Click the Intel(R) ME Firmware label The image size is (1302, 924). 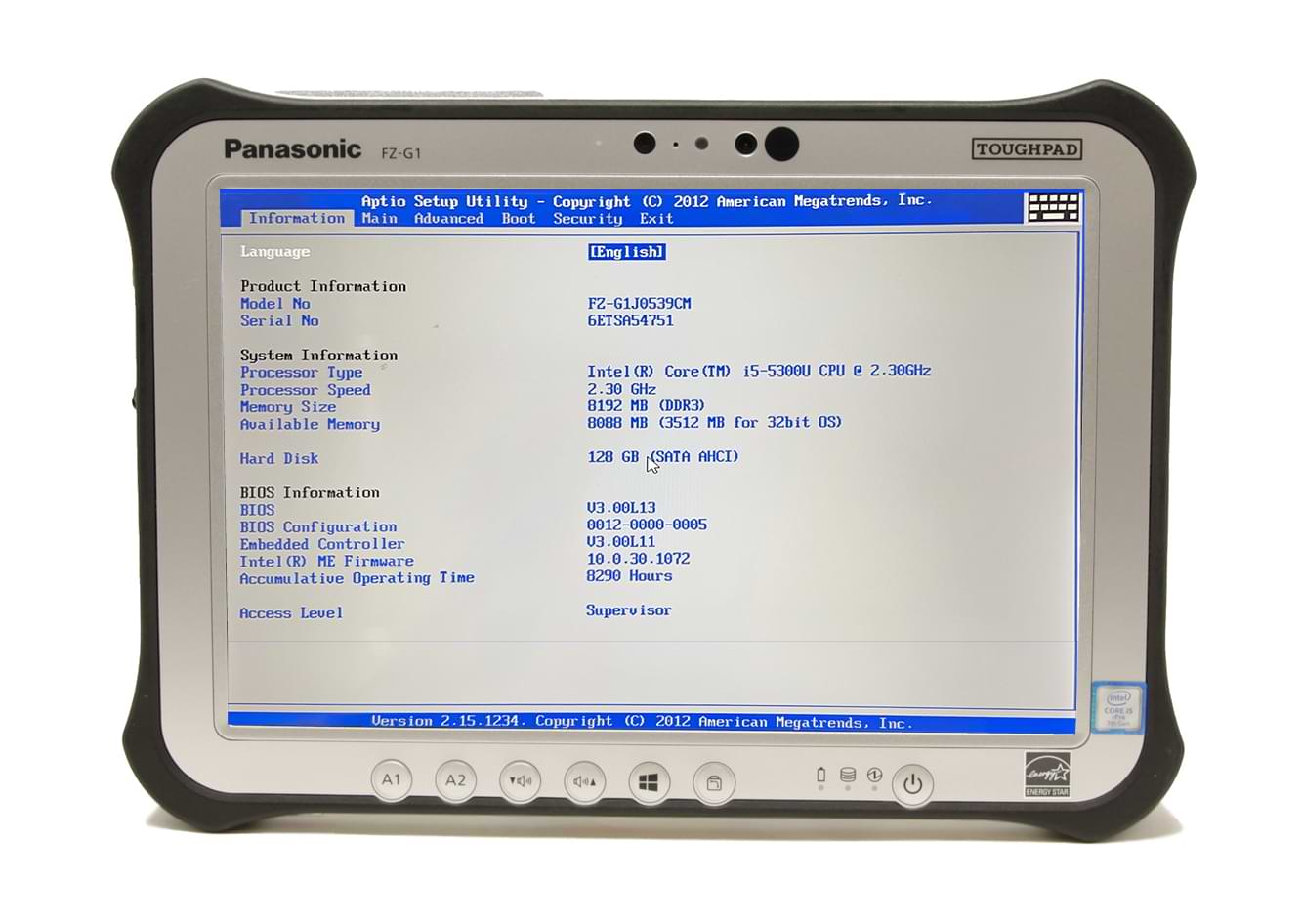tap(327, 562)
